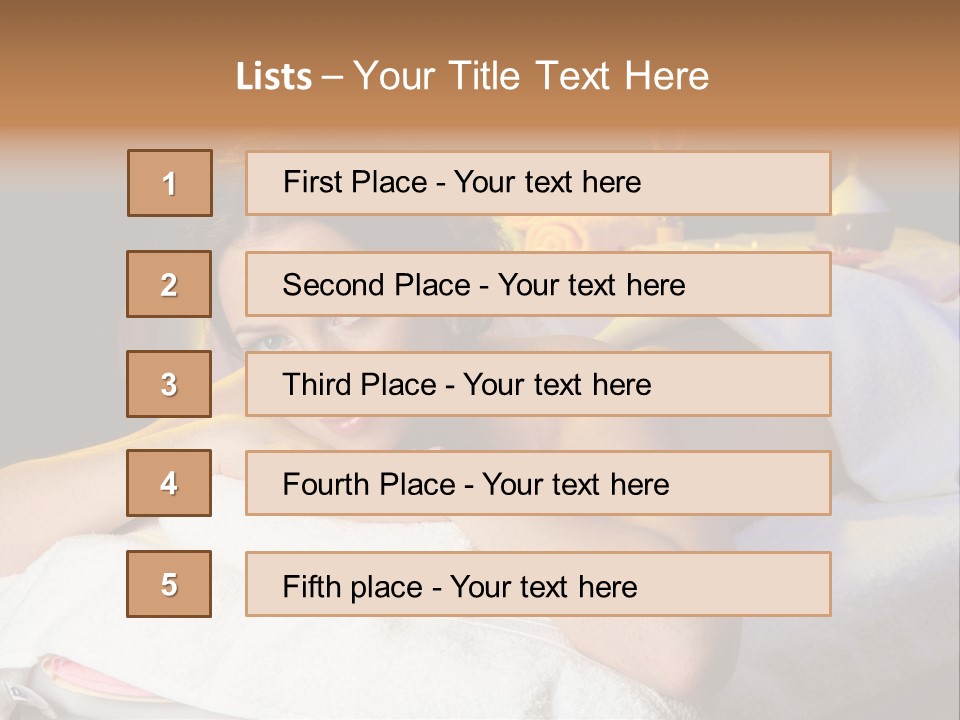Select the slide title text

472,76
